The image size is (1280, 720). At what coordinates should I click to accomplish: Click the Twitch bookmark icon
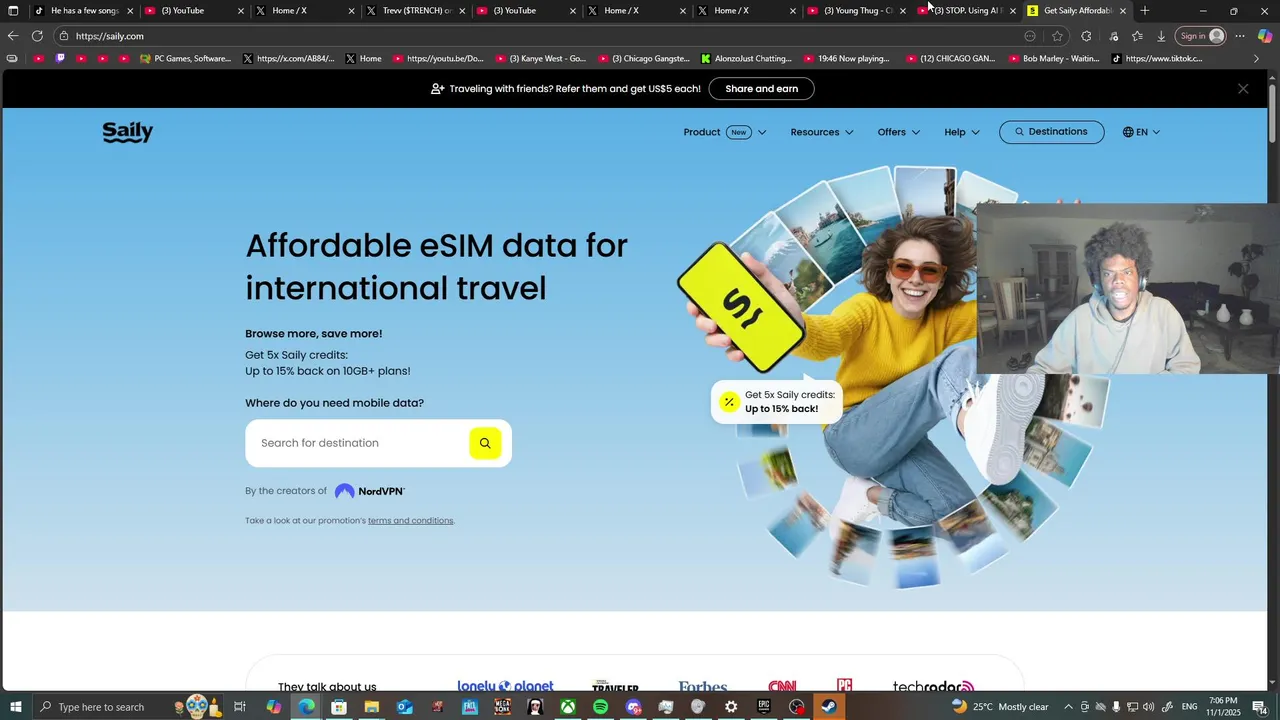pyautogui.click(x=60, y=59)
